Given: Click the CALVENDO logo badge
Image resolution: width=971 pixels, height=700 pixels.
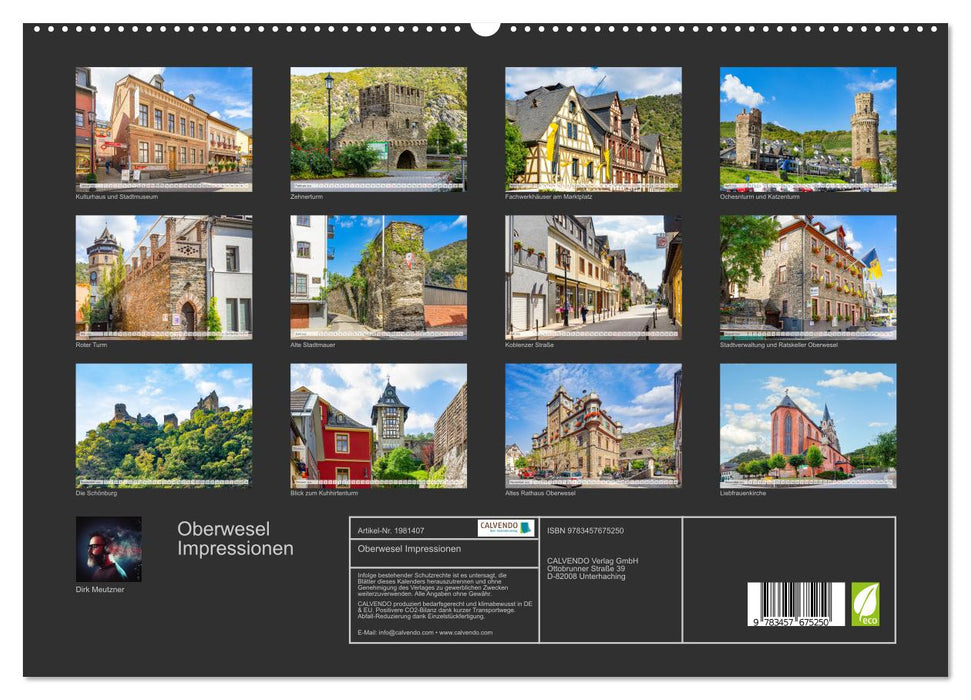Looking at the screenshot, I should [505, 528].
